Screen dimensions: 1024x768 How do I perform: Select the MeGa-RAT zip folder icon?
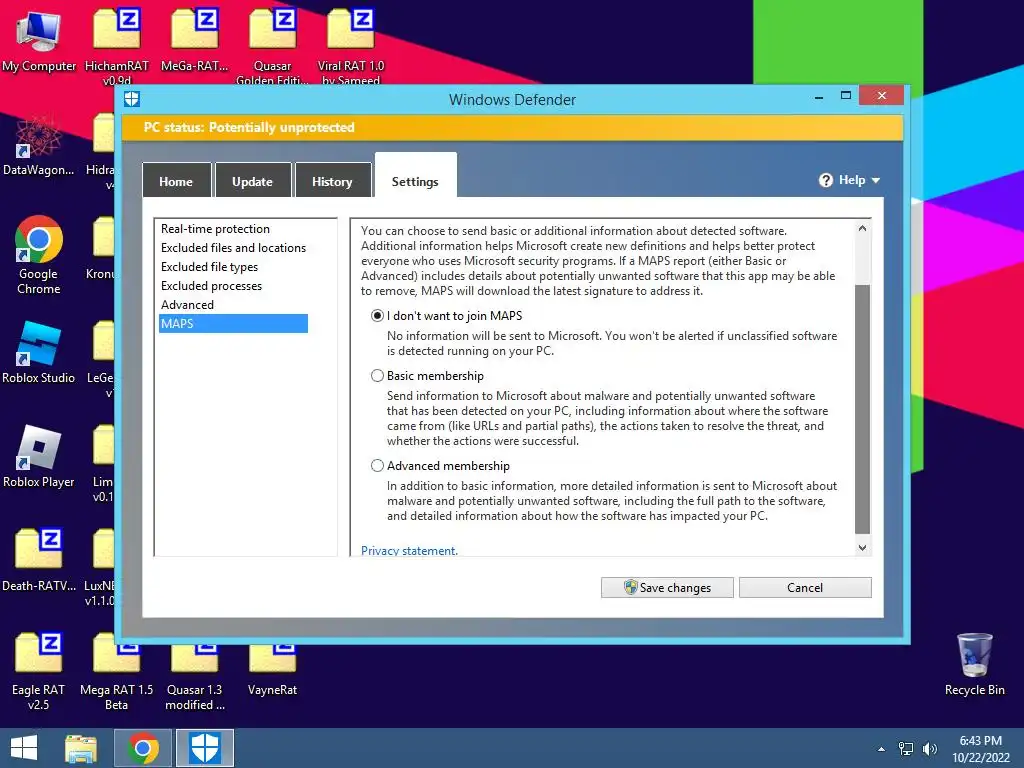tap(195, 40)
